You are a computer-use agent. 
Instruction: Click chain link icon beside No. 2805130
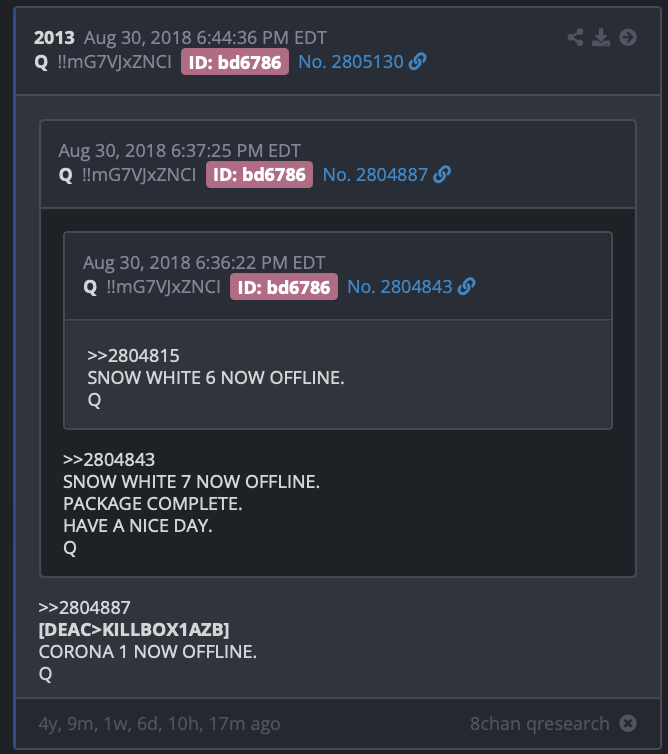point(417,62)
